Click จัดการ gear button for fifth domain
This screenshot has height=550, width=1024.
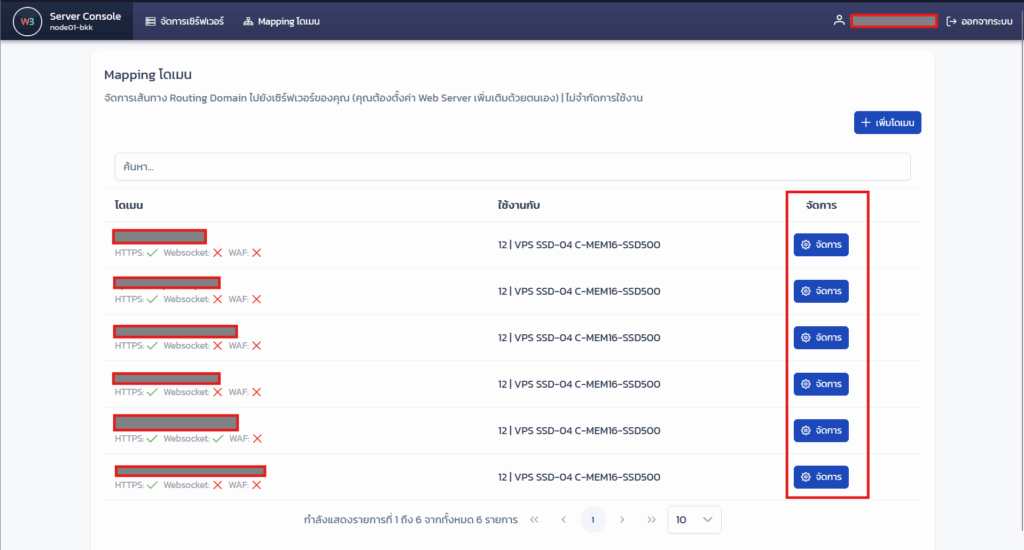tap(821, 430)
